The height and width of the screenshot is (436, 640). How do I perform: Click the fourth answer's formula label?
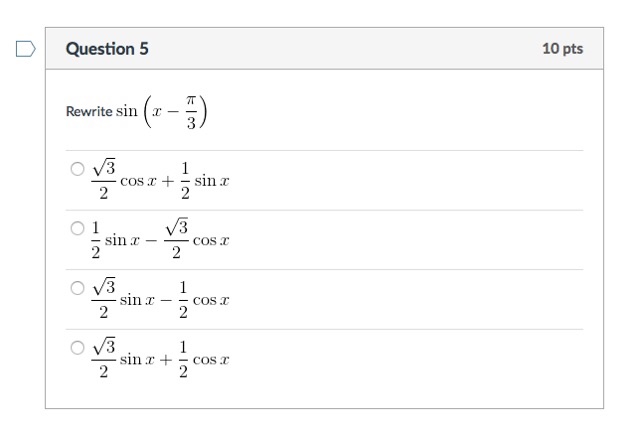coord(160,358)
